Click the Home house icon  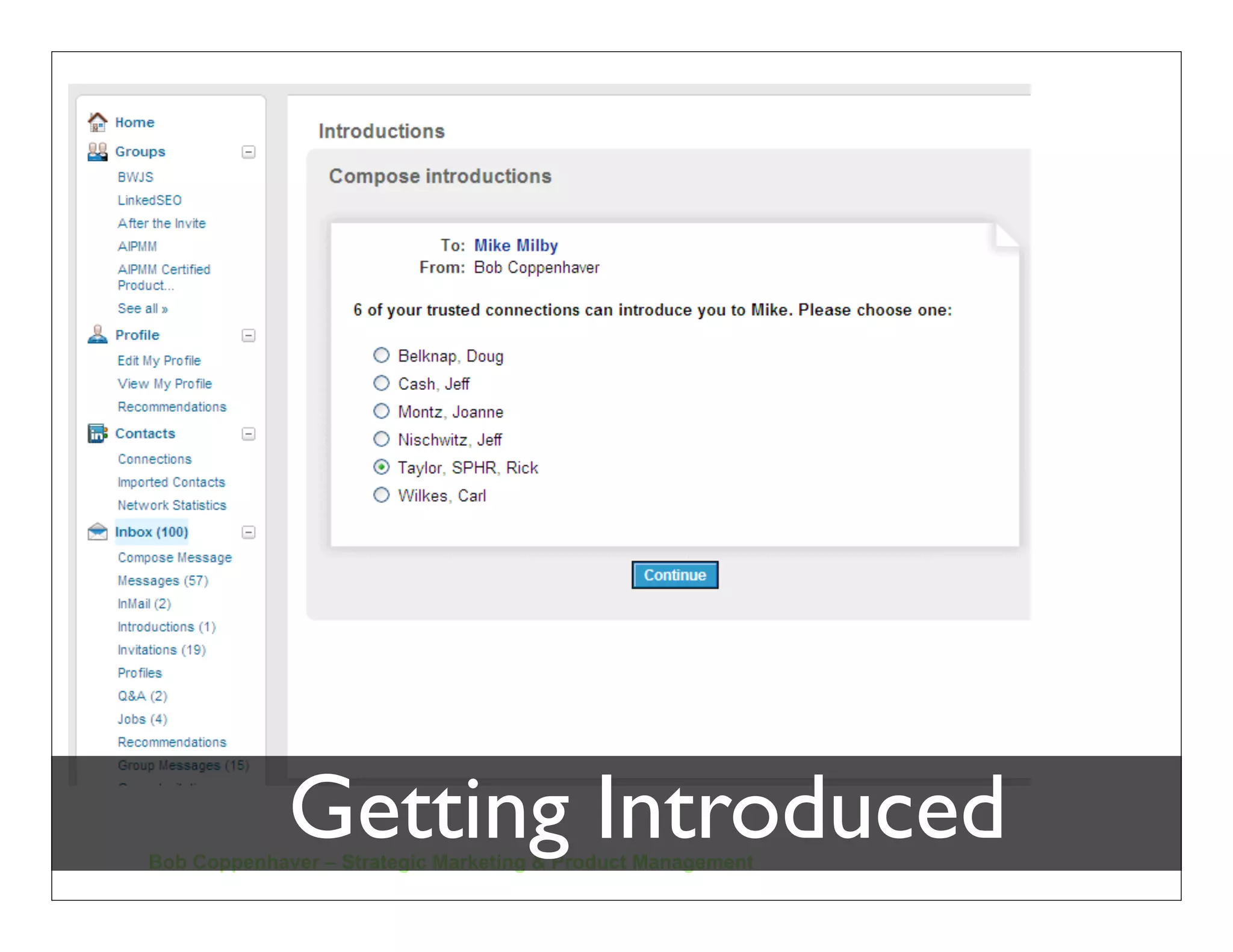(98, 122)
